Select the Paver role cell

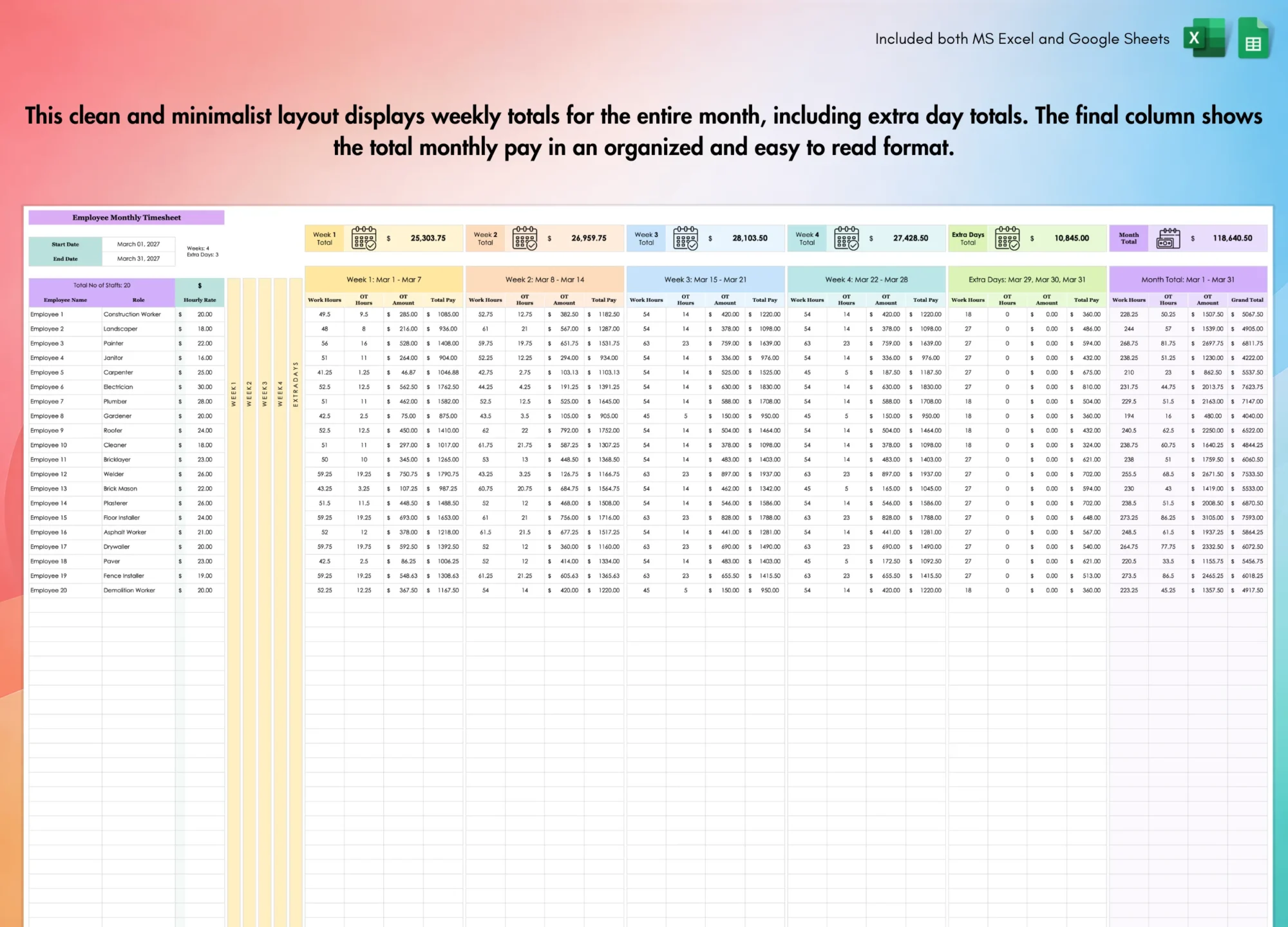[138, 561]
